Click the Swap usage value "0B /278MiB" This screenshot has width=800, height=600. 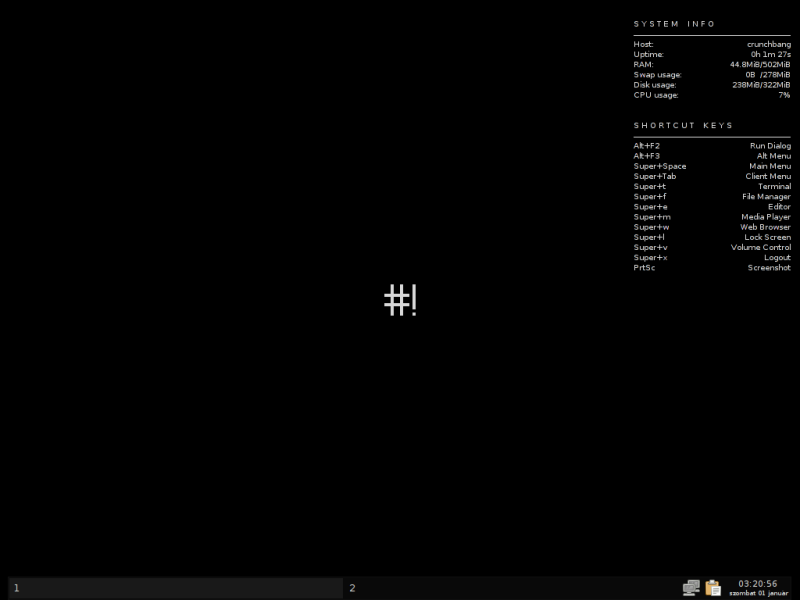click(x=767, y=74)
